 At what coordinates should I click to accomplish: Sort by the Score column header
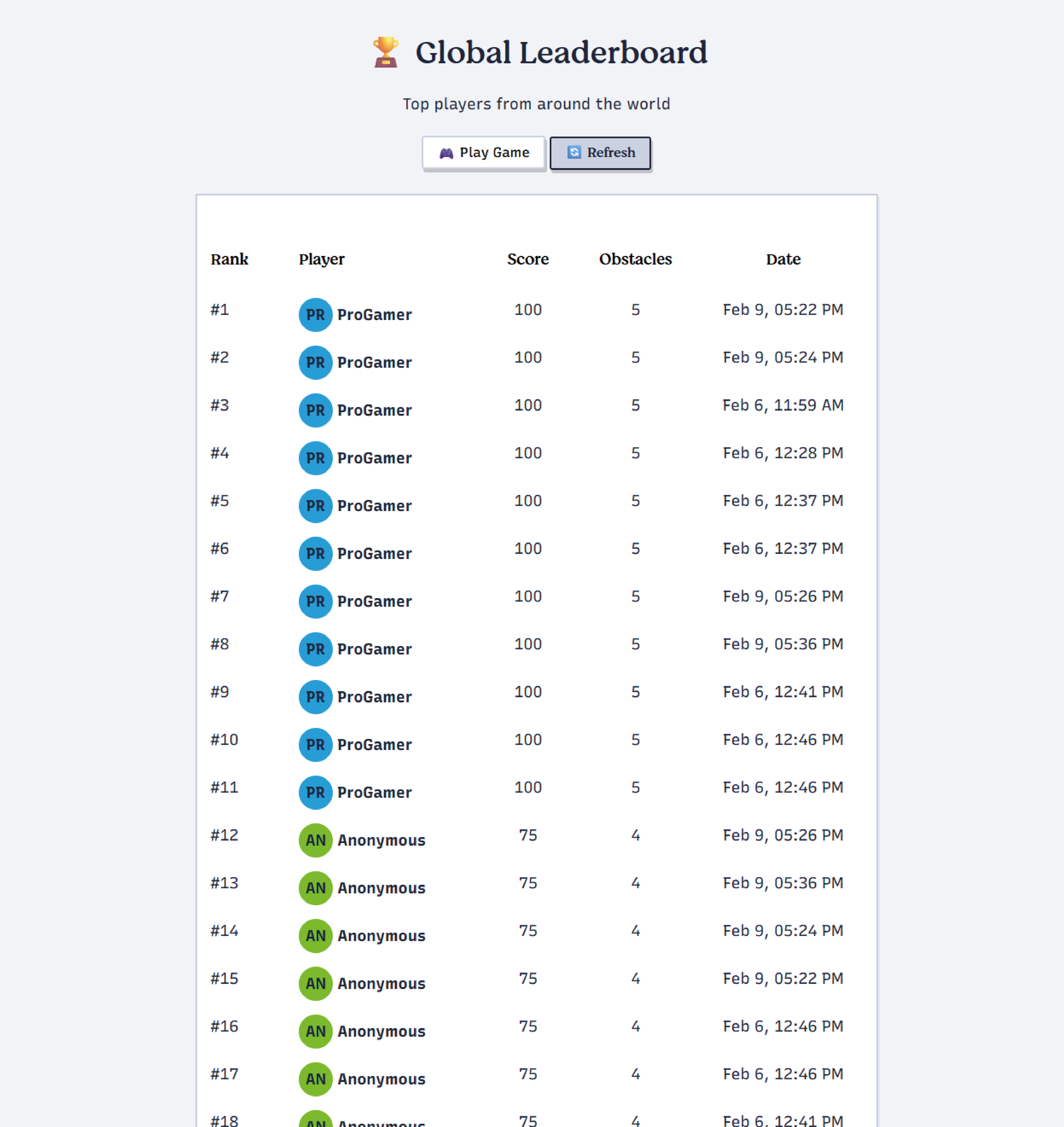point(528,259)
